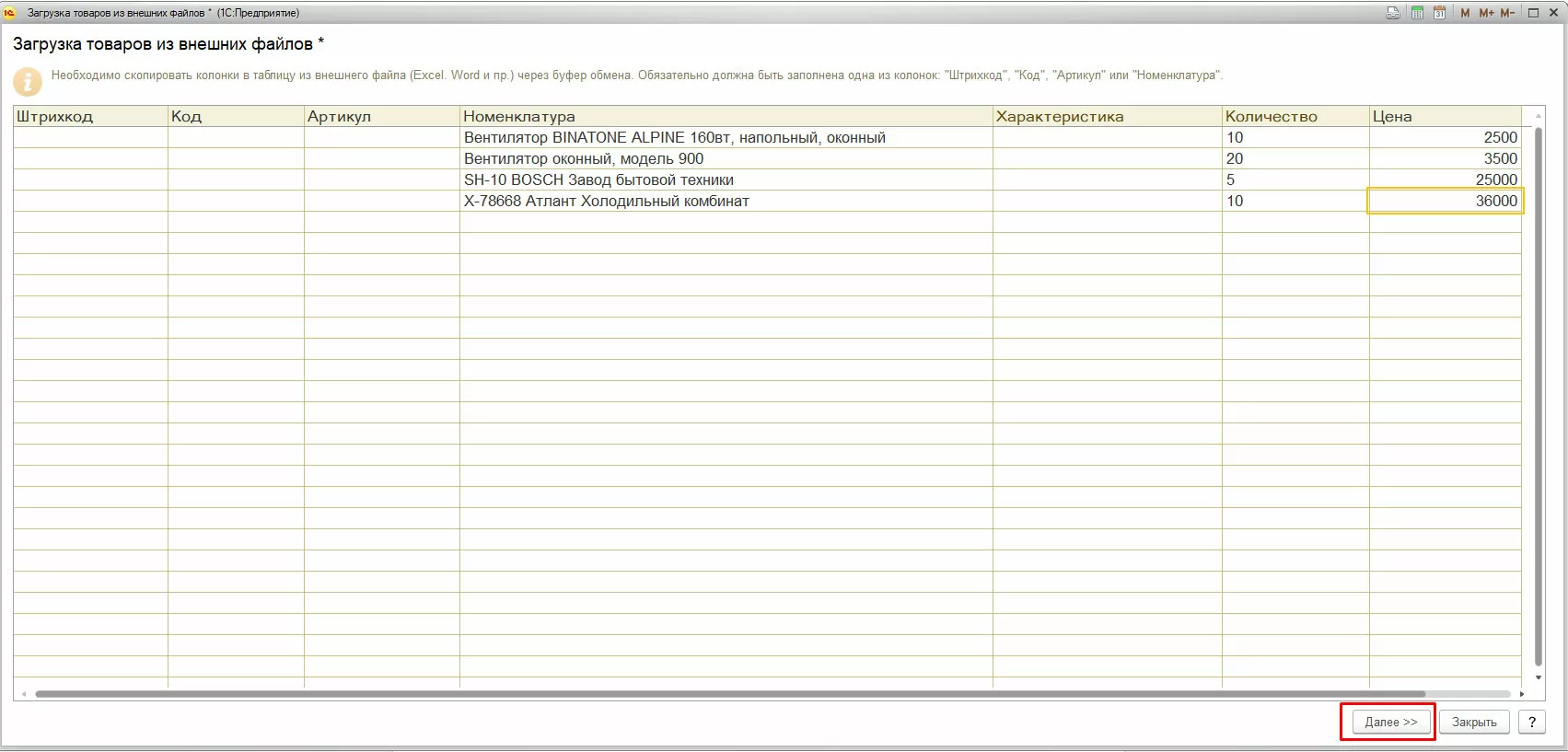Screen dimensions: 1568x752
Task: Select the Код column header
Action: tap(236, 116)
